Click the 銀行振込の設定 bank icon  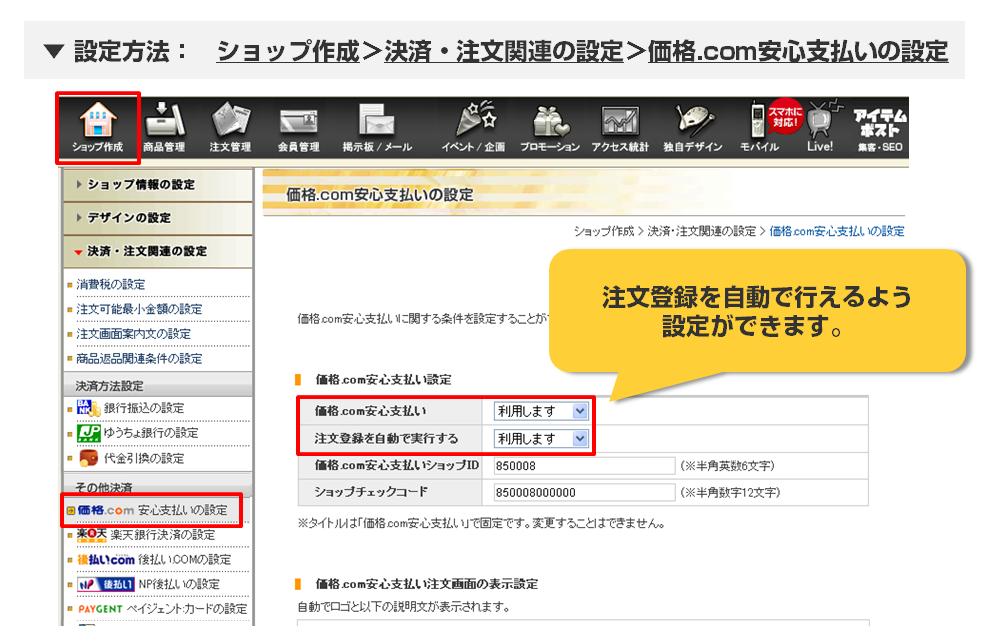pyautogui.click(x=88, y=408)
